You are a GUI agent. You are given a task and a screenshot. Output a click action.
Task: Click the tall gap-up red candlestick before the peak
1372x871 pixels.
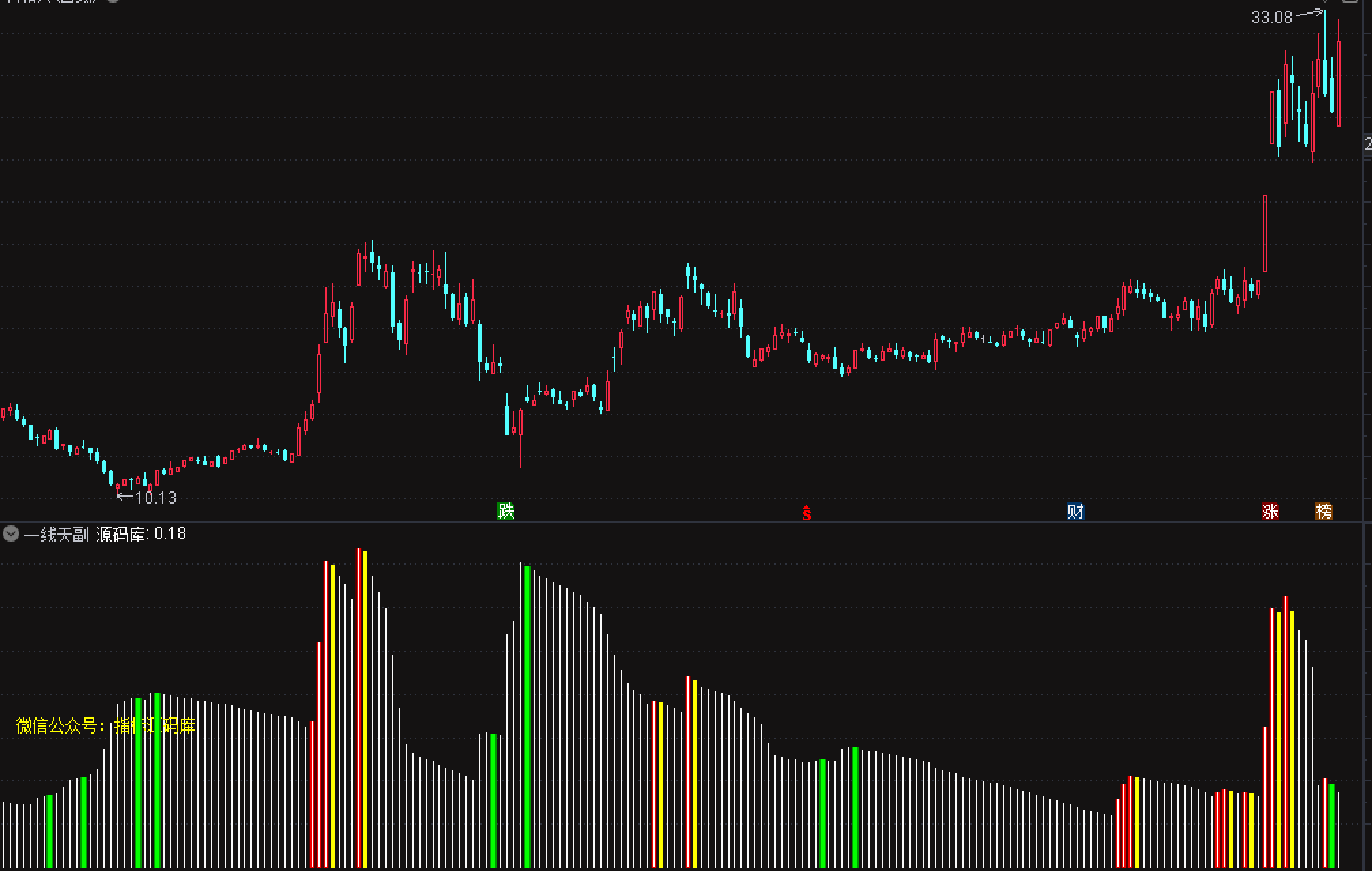coord(1265,233)
